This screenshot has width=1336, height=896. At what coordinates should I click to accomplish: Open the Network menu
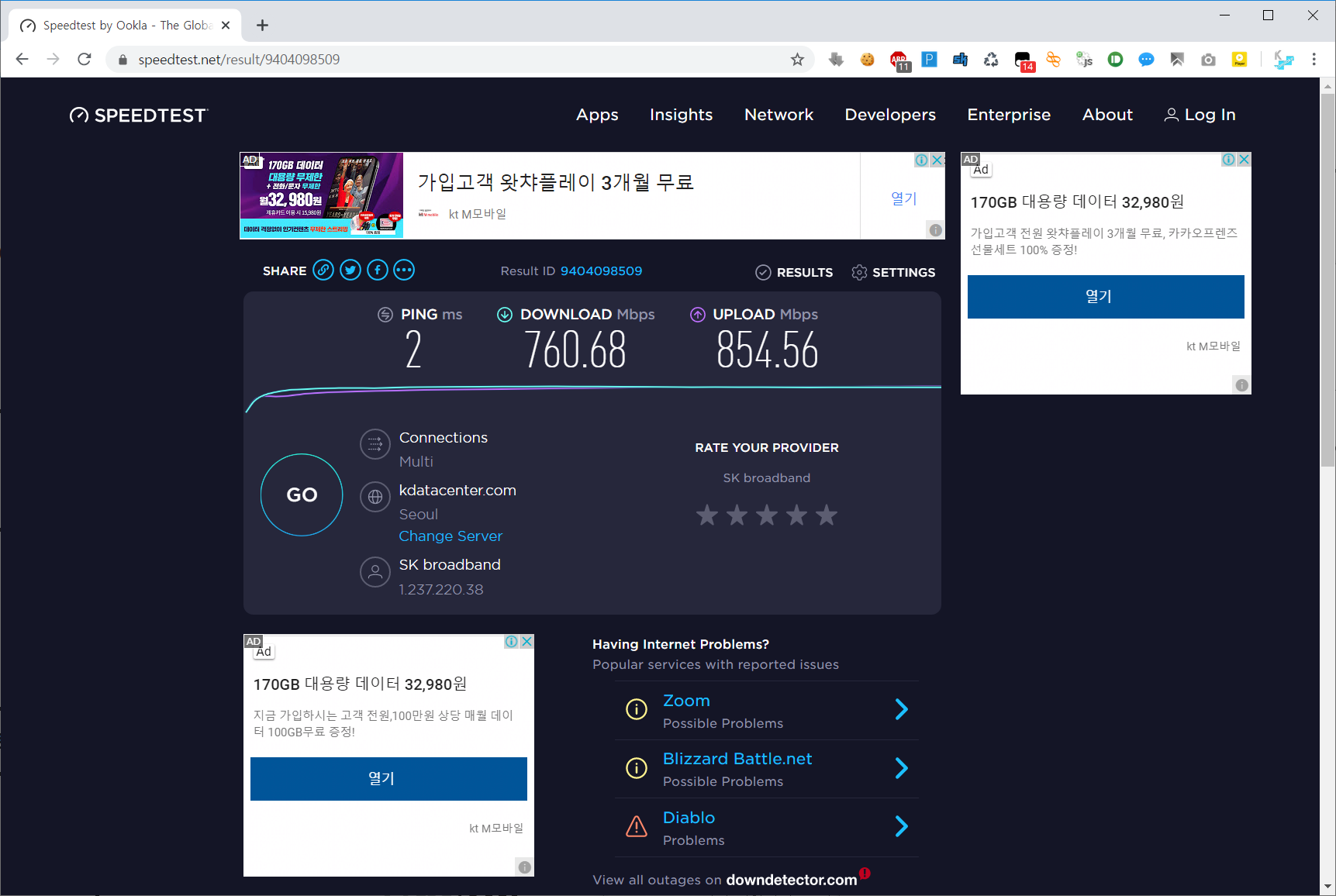coord(778,115)
